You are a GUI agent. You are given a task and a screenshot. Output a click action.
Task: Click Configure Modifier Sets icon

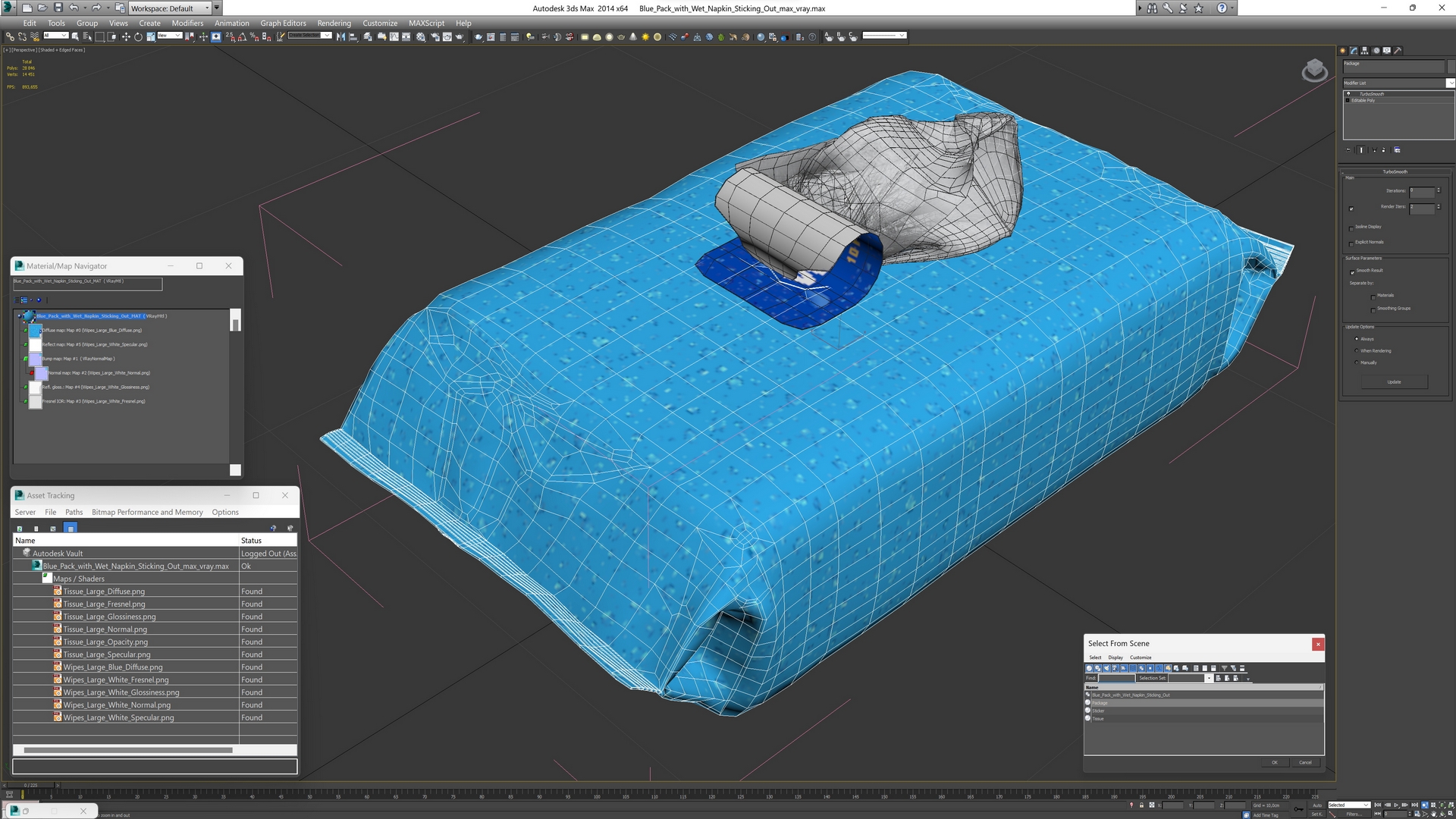pos(1397,150)
